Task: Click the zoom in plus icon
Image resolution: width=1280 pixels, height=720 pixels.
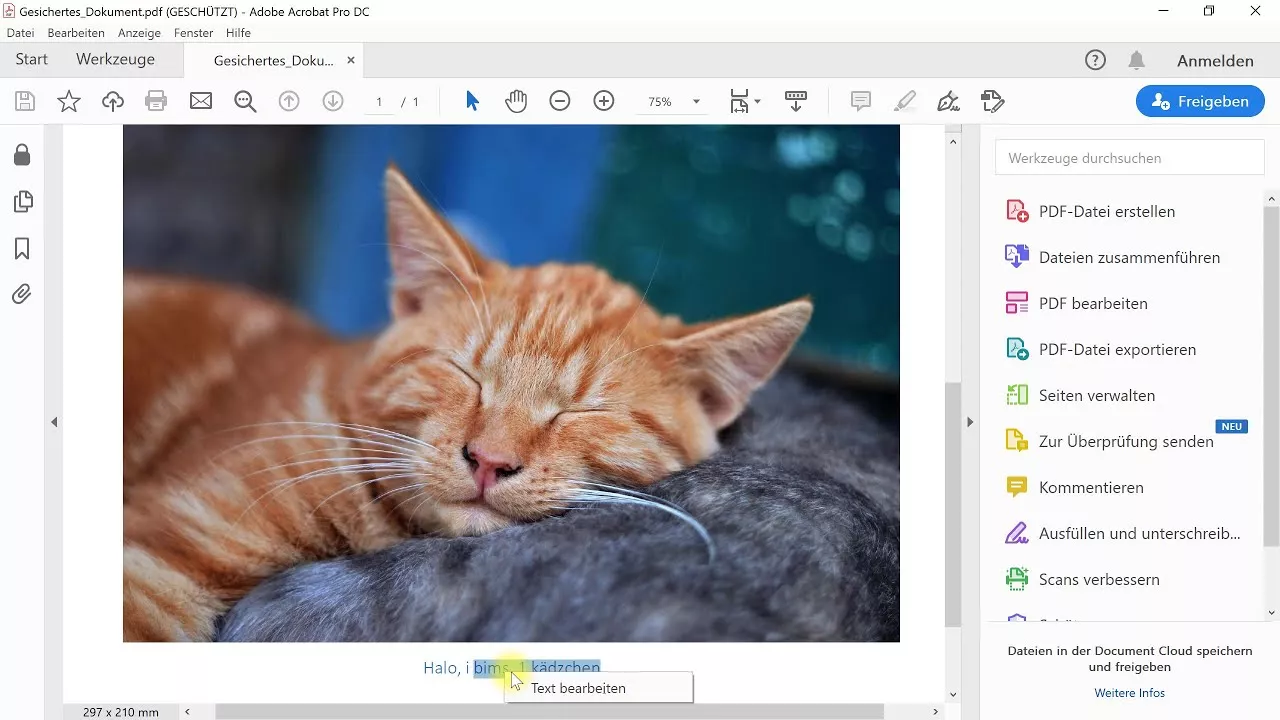Action: (604, 101)
